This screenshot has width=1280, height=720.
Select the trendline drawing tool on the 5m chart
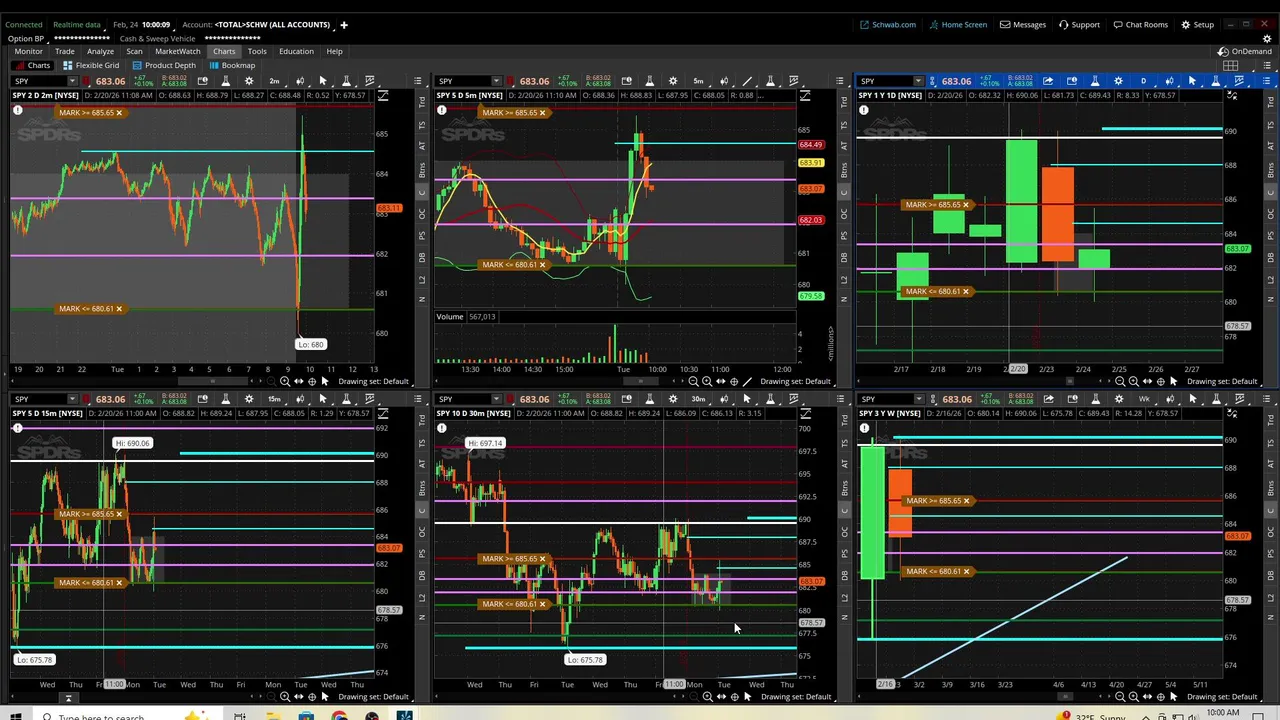point(747,81)
